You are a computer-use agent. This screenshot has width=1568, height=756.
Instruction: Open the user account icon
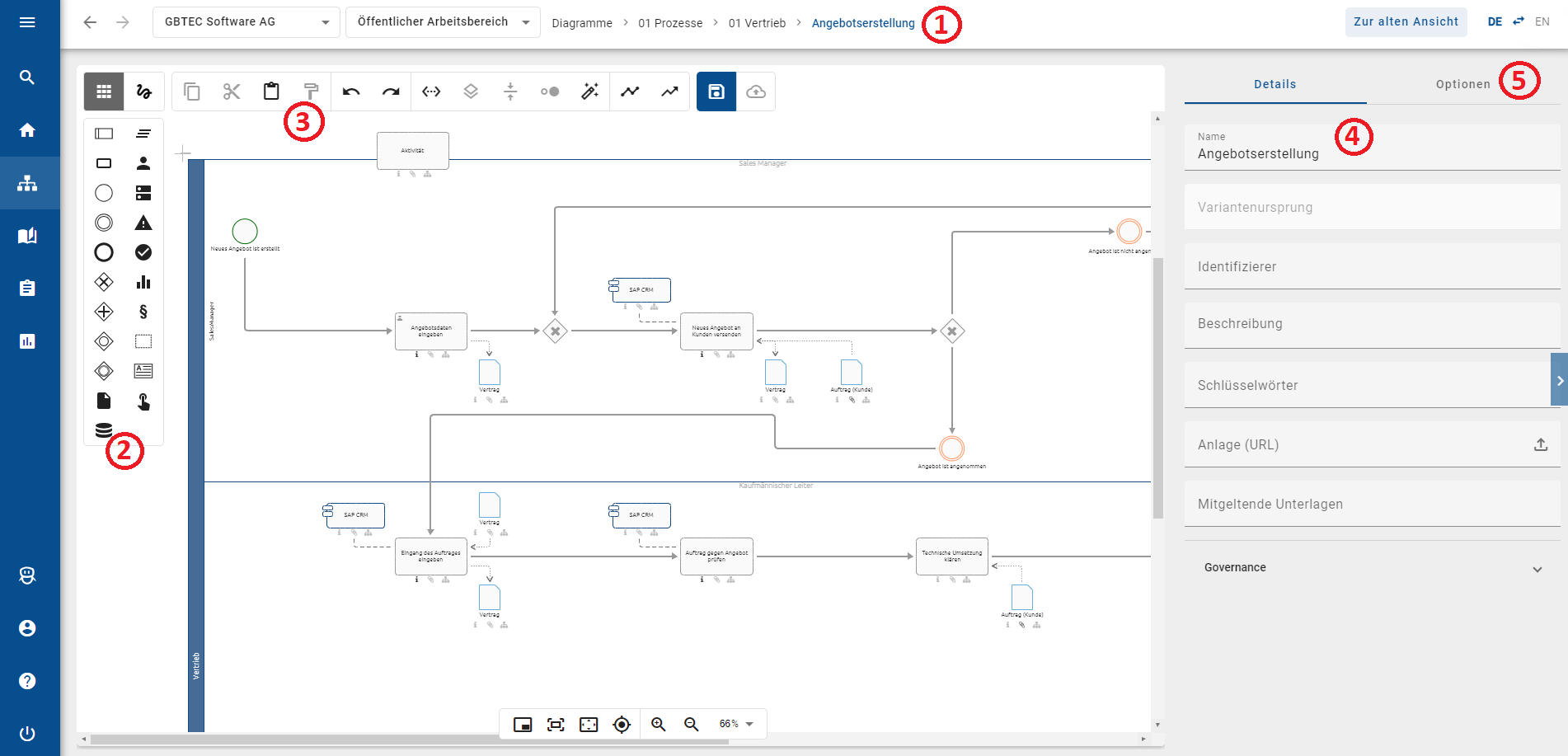pyautogui.click(x=27, y=628)
